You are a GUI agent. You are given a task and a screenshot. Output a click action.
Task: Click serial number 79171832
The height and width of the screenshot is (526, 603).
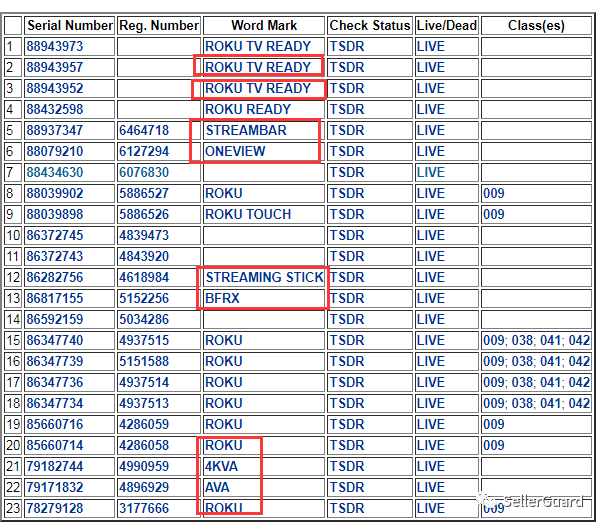click(55, 487)
